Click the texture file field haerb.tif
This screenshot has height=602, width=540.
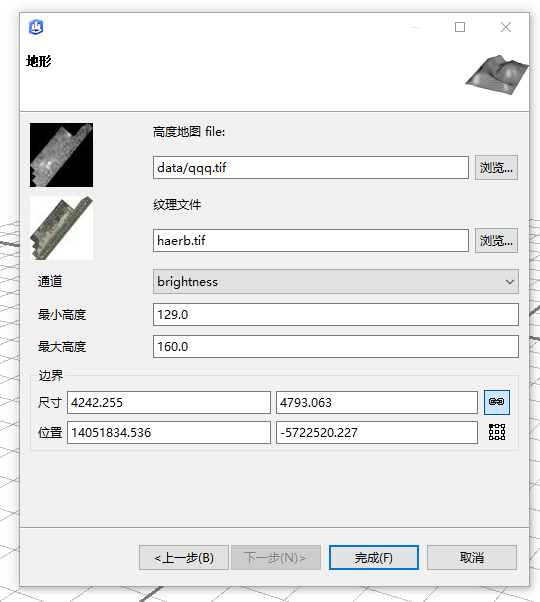point(310,240)
